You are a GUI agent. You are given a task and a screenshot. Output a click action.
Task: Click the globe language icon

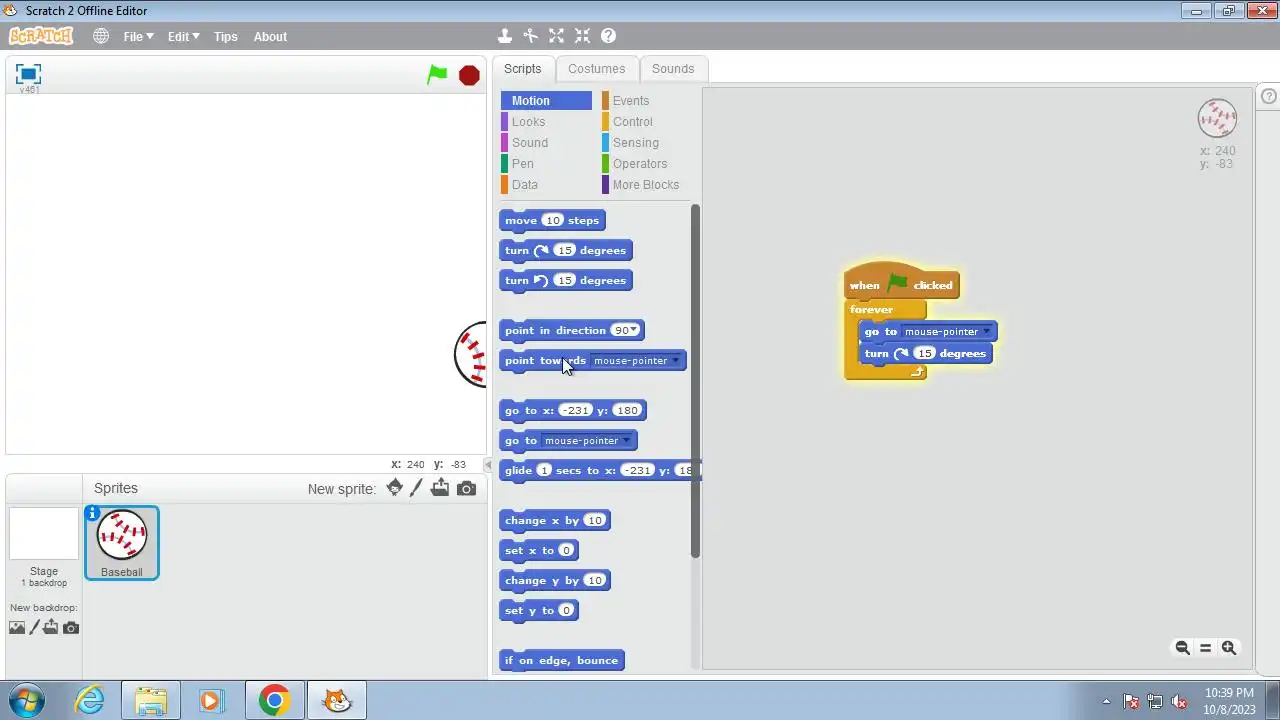[x=101, y=36]
